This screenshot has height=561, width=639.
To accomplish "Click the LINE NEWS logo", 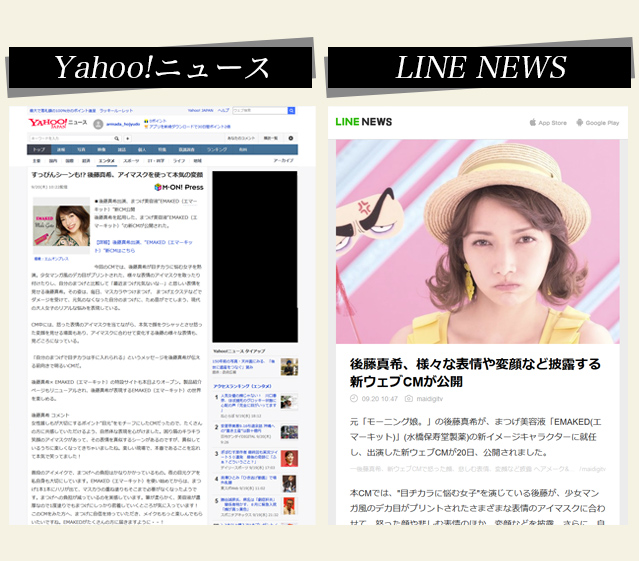I will pos(364,122).
